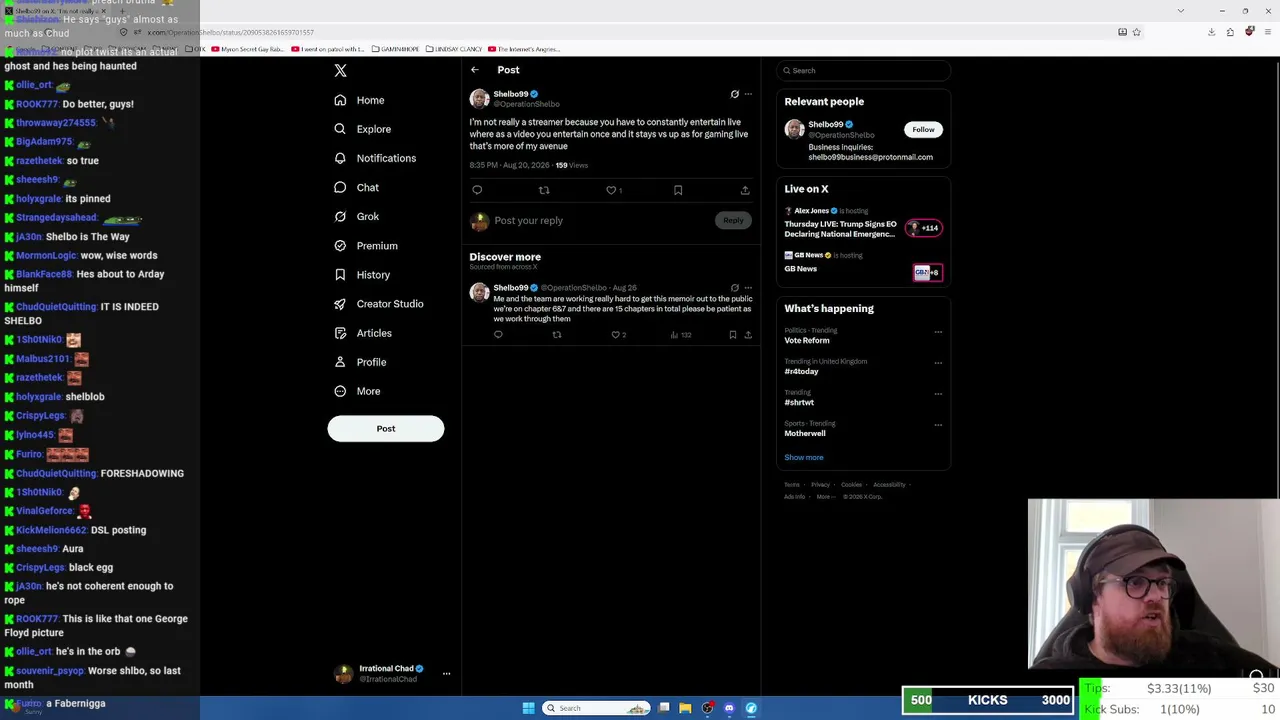Open options for Motherwell trend
Image resolution: width=1280 pixels, height=720 pixels.
938,425
